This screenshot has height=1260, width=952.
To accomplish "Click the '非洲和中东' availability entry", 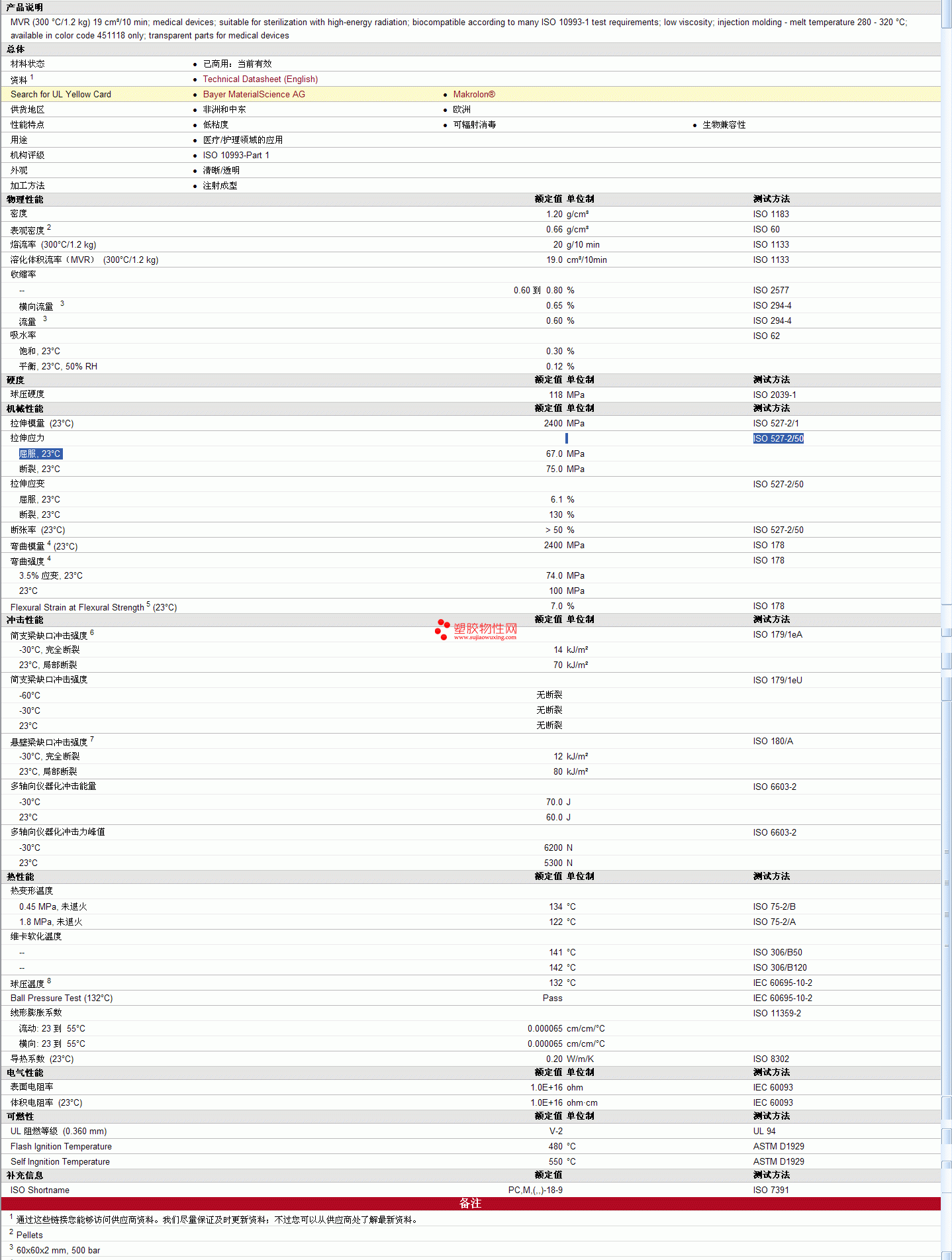I will [224, 110].
